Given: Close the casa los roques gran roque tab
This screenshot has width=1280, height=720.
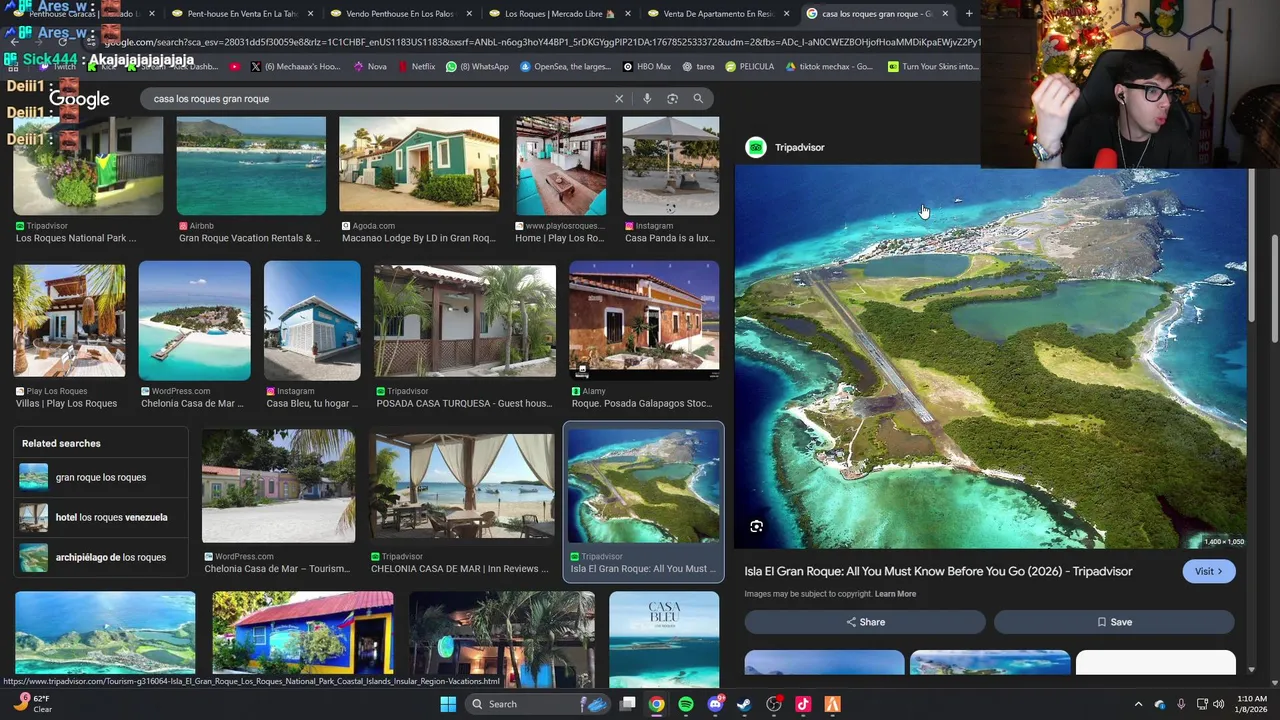Looking at the screenshot, I should click(x=945, y=14).
